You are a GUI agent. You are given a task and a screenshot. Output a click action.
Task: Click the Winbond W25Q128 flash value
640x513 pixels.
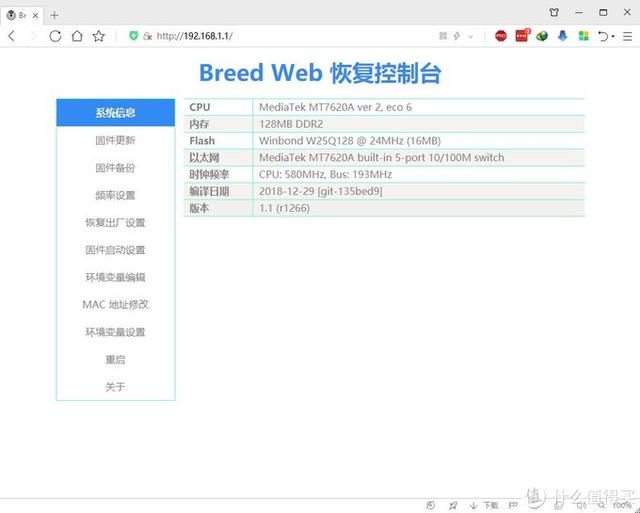(x=350, y=141)
